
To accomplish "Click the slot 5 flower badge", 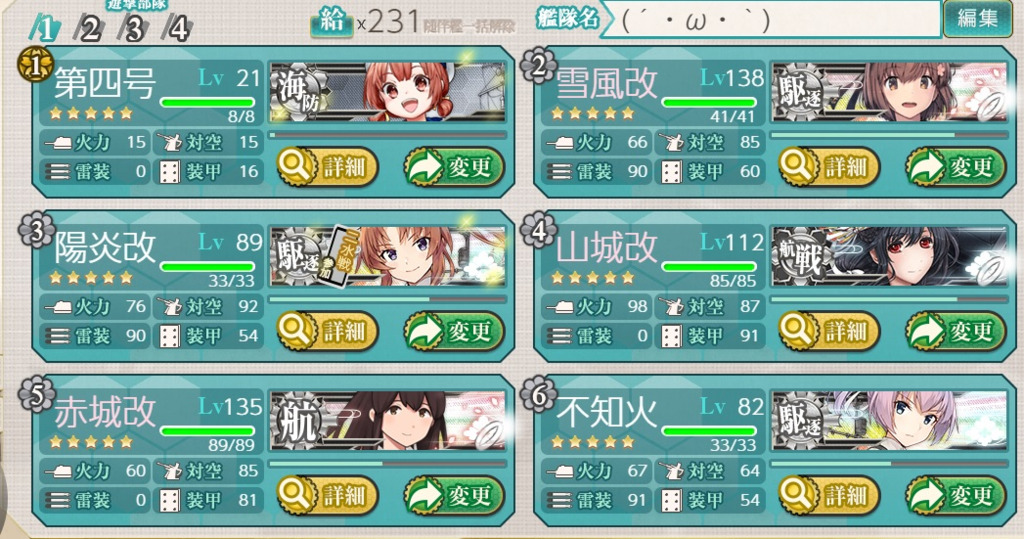I will [35, 395].
